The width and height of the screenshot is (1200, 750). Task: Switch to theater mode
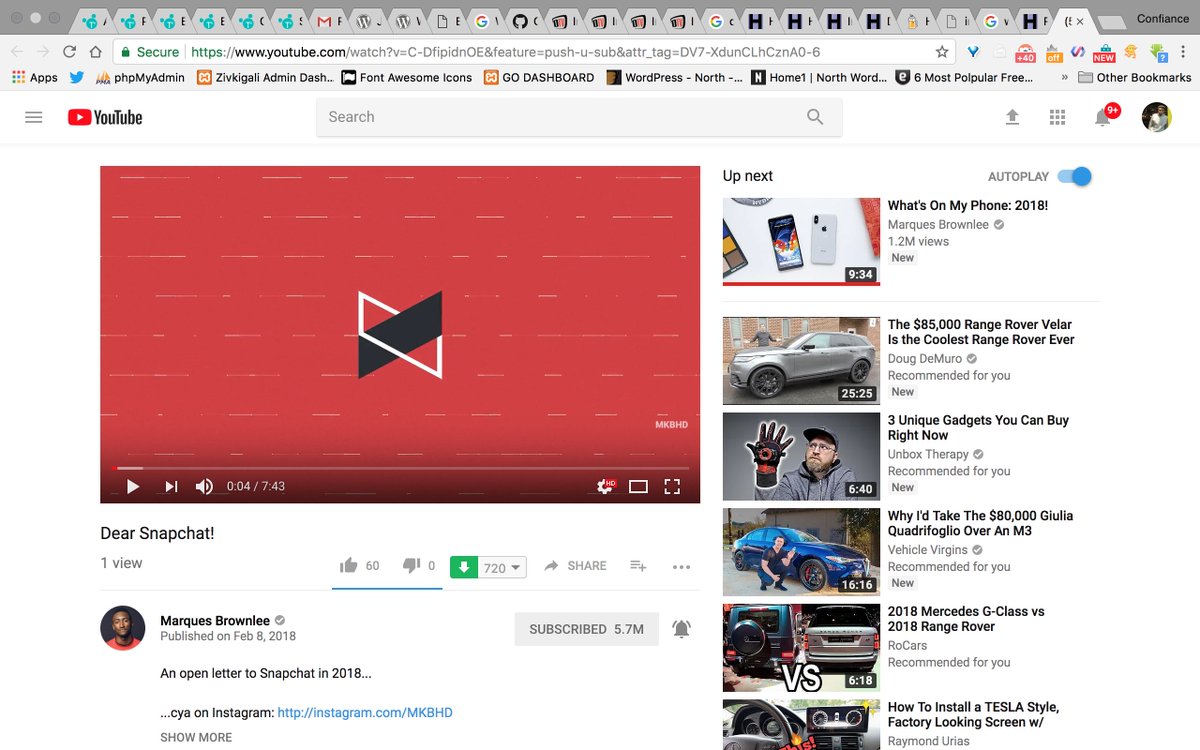click(x=638, y=486)
